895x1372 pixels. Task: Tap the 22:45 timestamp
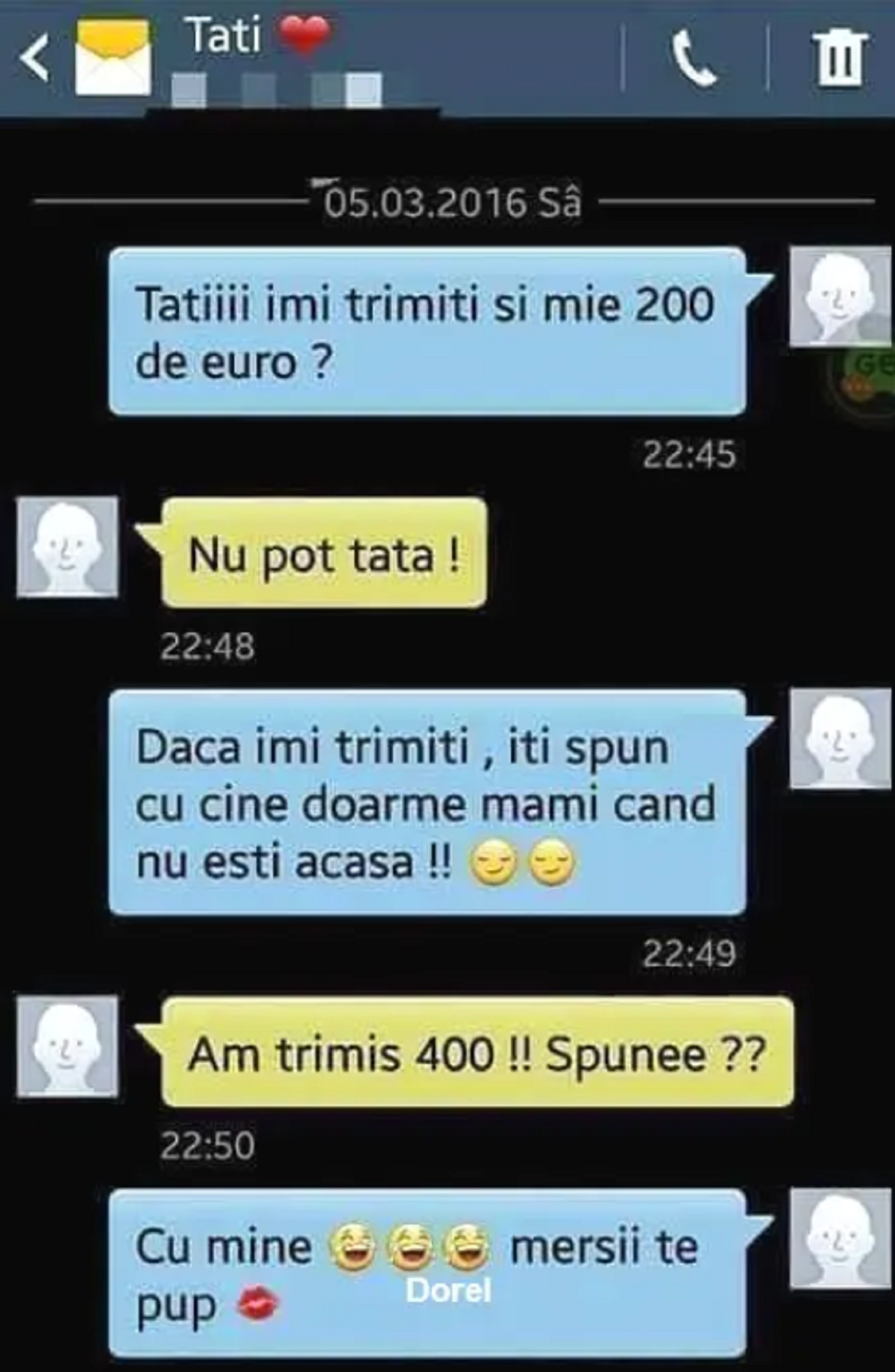tap(689, 454)
